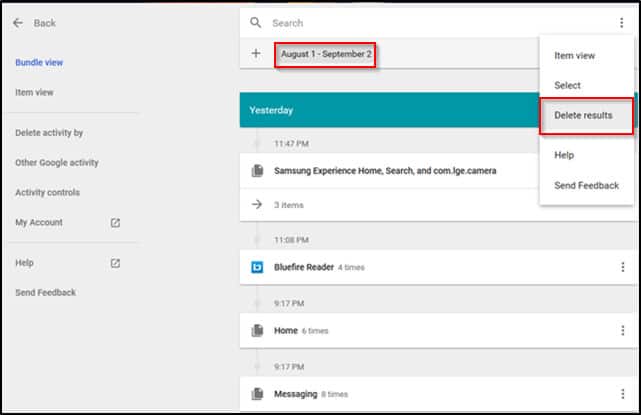641x415 pixels.
Task: Click the Bluefire Reader app icon
Action: (257, 267)
